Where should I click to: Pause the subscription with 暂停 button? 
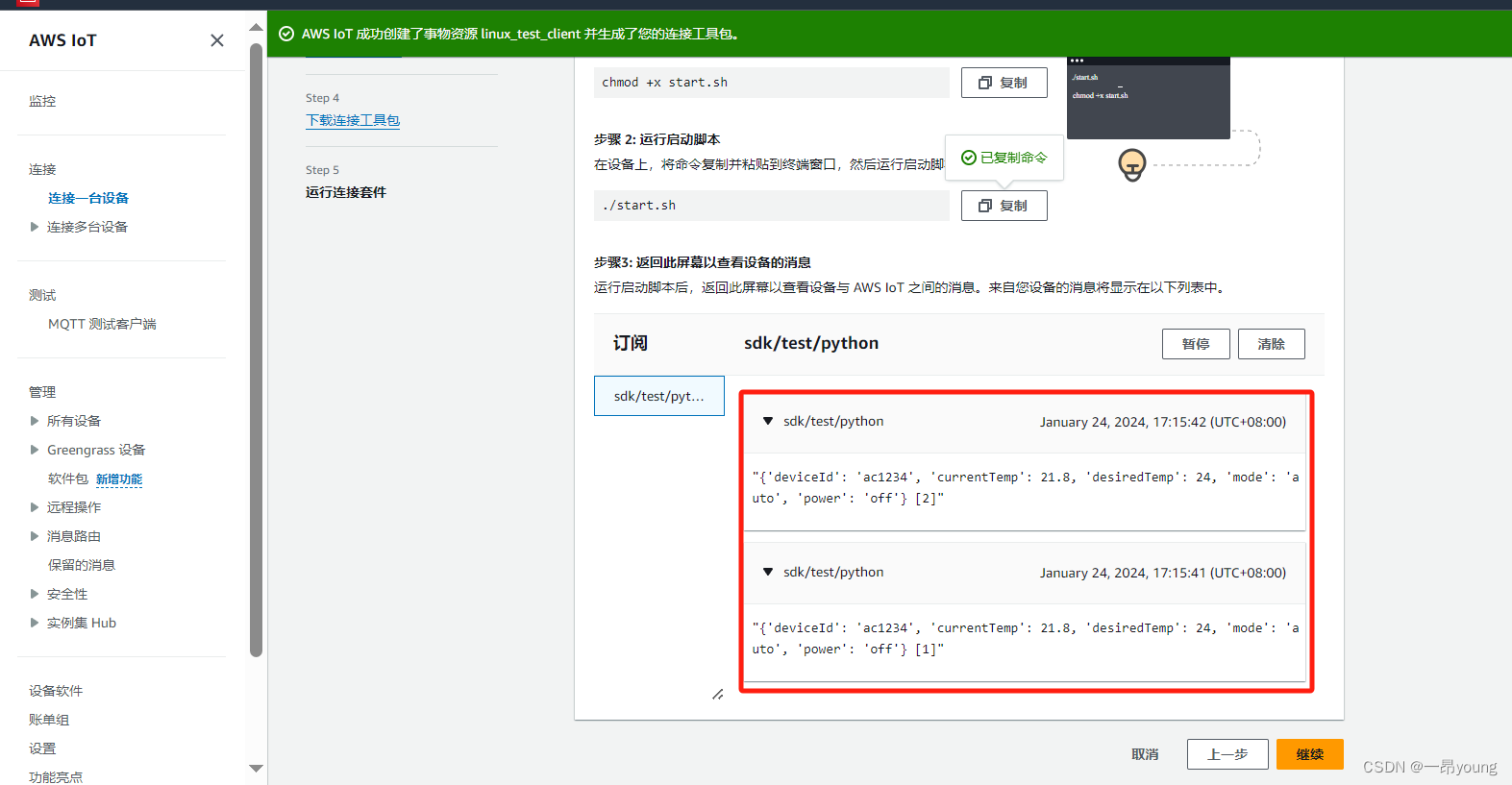point(1196,344)
